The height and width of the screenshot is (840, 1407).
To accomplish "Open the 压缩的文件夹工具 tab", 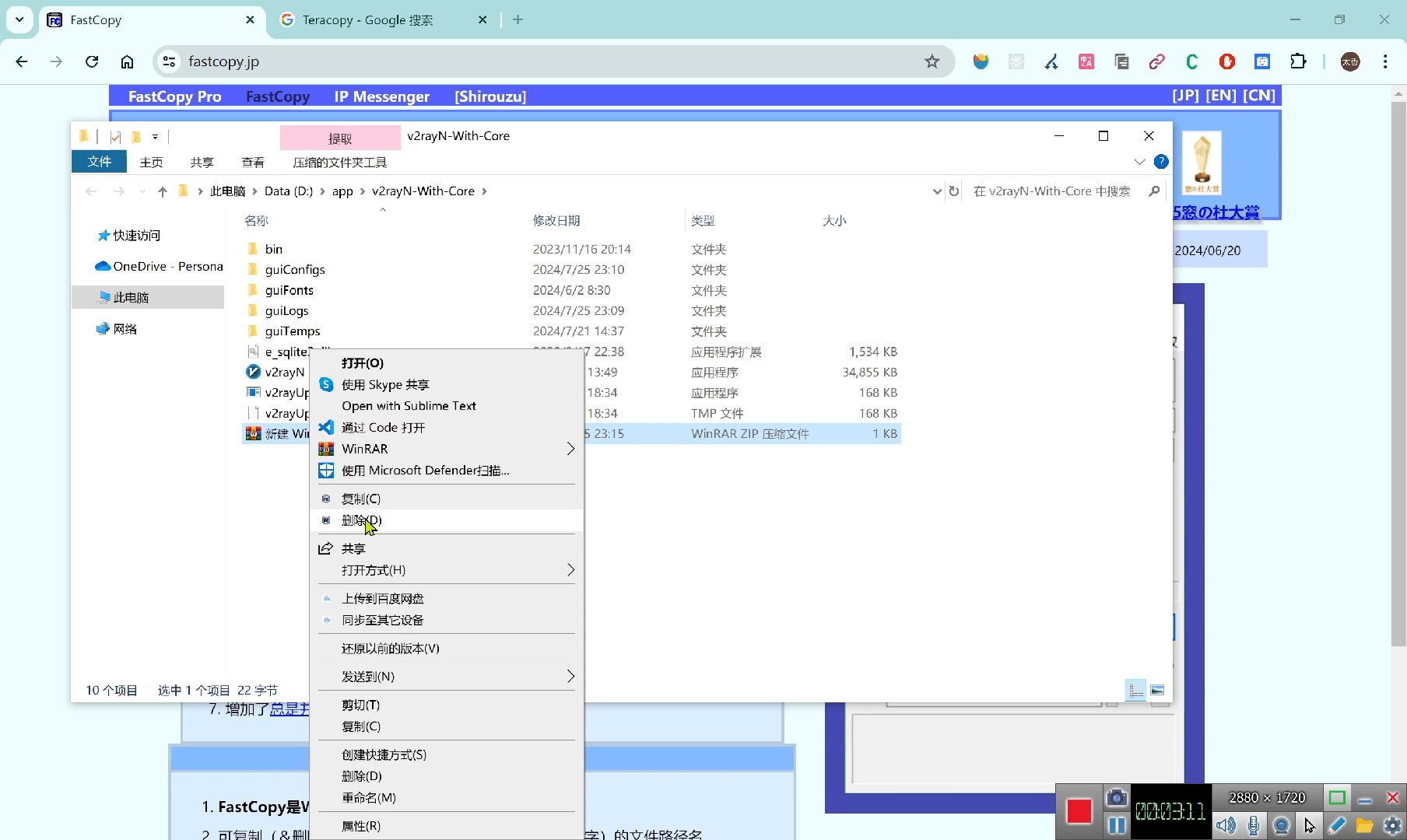I will tap(339, 163).
